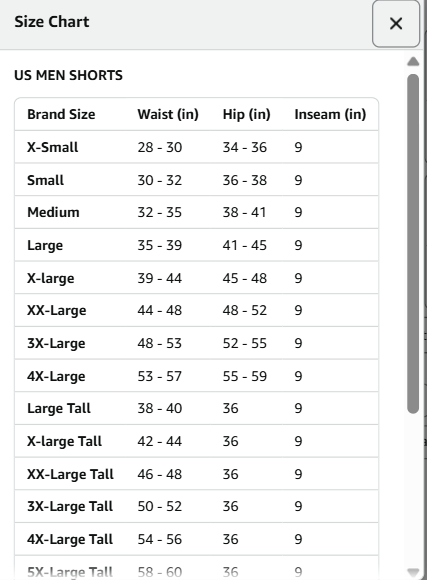Click the vertical scrollbar thumb
The image size is (427, 580).
point(413,243)
